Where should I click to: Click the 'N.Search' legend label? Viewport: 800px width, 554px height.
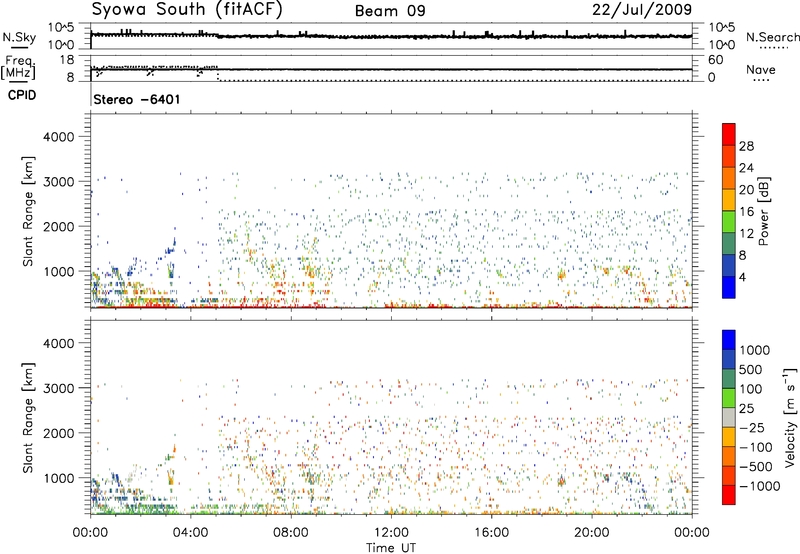click(x=772, y=37)
